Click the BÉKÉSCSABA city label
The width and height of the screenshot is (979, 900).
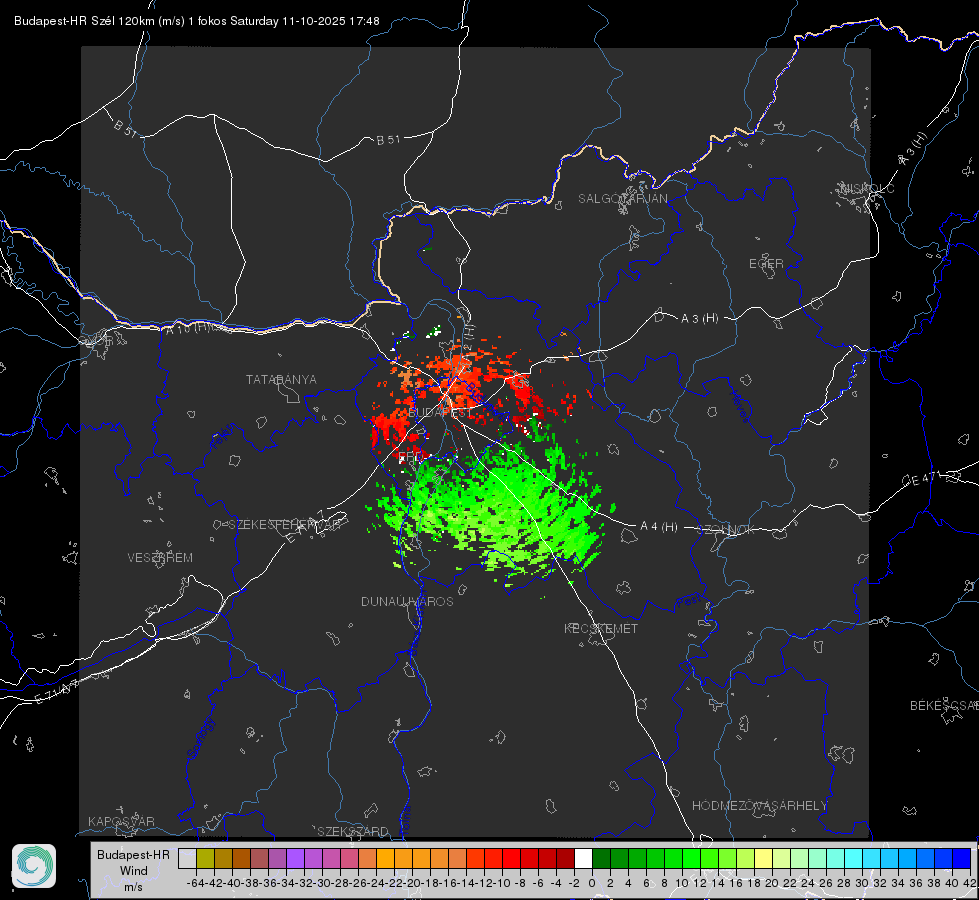[x=943, y=705]
